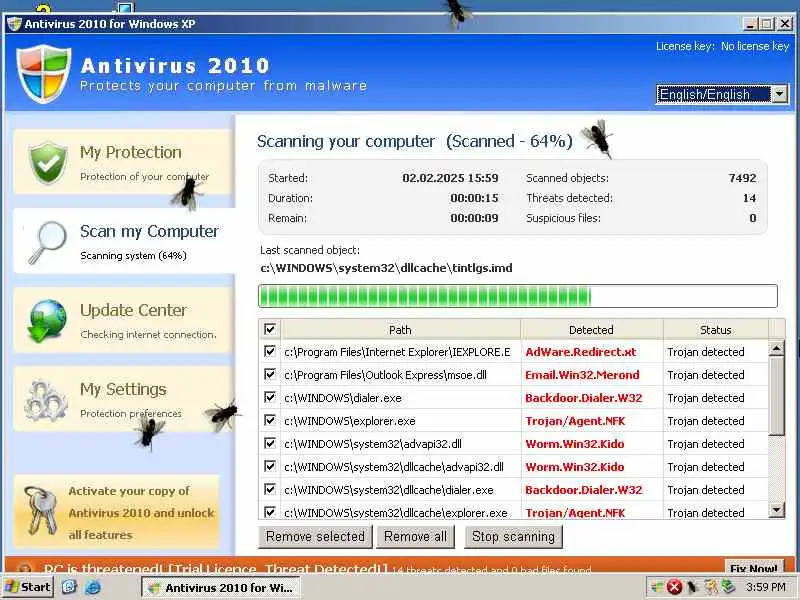
Task: Maximize the Antivirus 2010 window
Action: (766, 23)
